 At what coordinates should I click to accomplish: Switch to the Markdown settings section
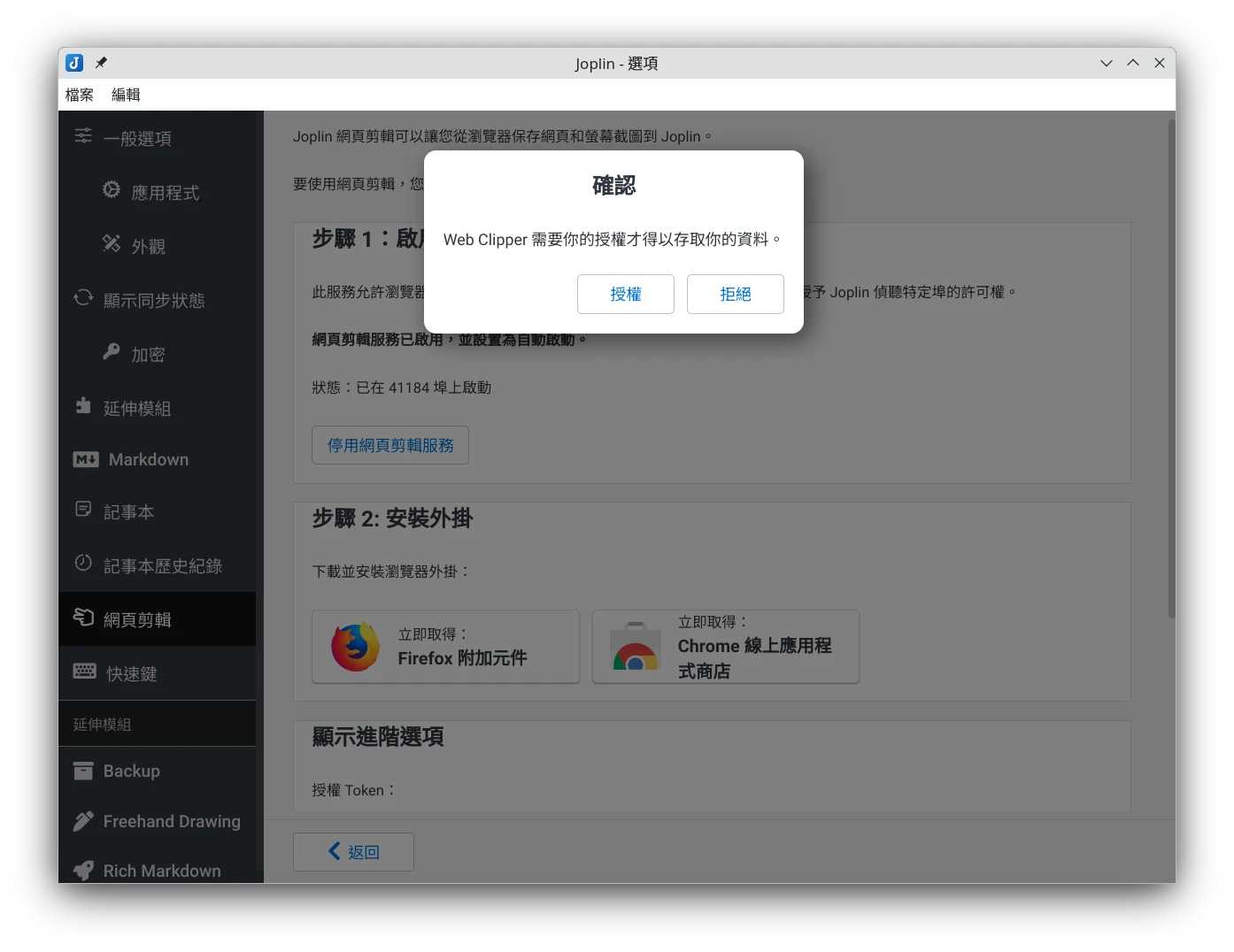click(x=158, y=459)
